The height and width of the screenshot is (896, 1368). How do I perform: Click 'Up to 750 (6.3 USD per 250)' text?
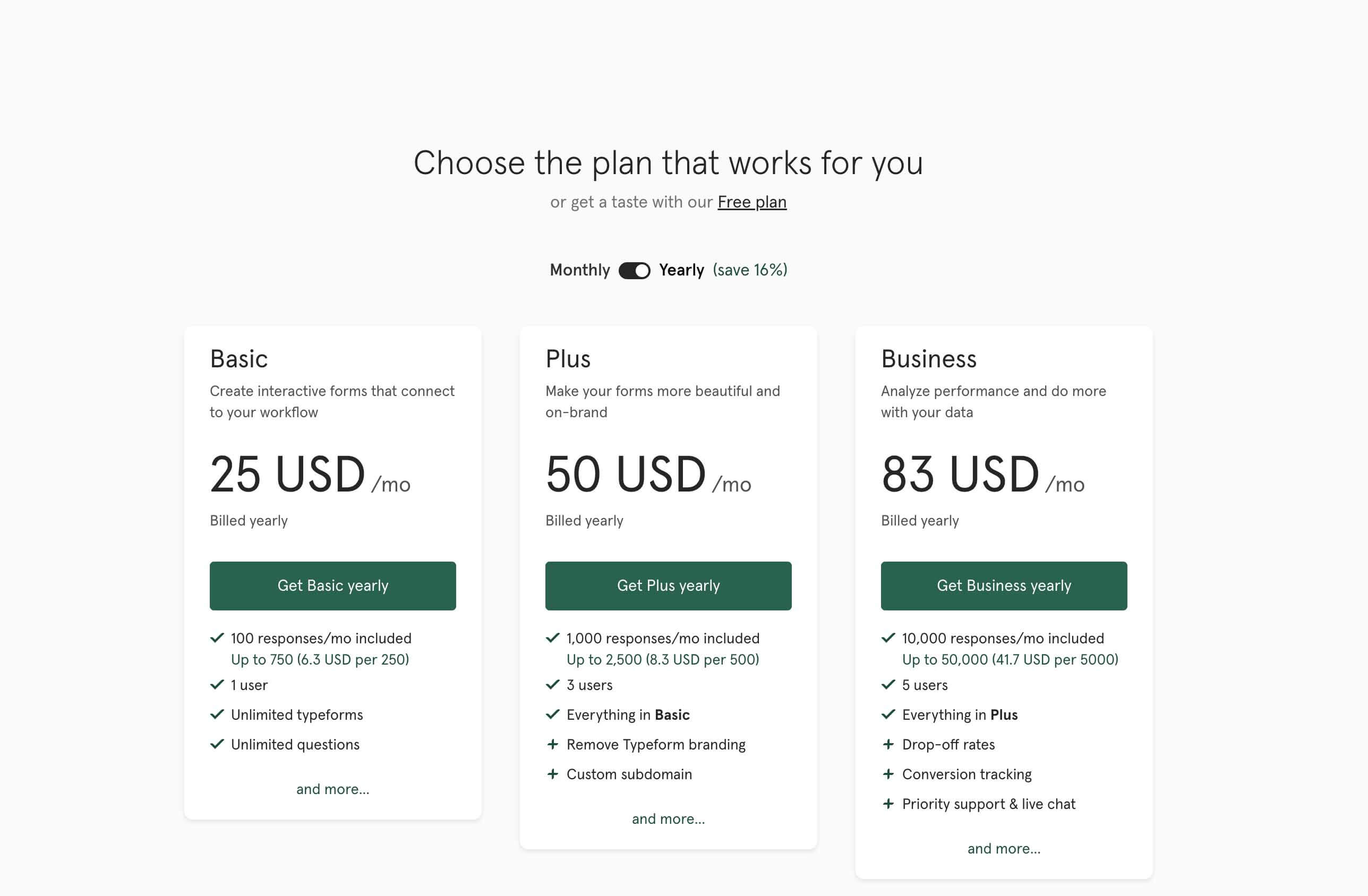[320, 659]
